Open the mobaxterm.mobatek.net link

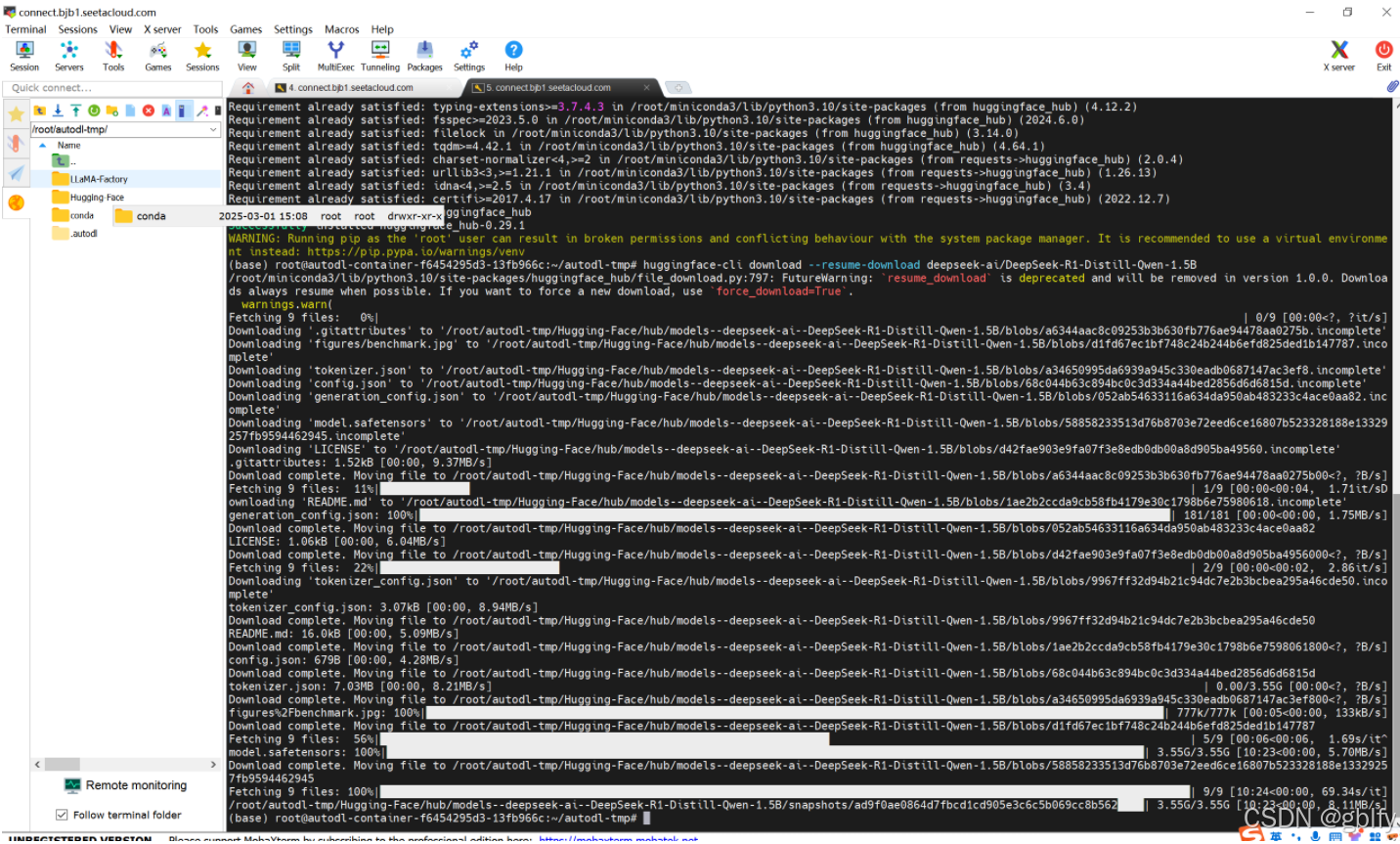click(618, 839)
